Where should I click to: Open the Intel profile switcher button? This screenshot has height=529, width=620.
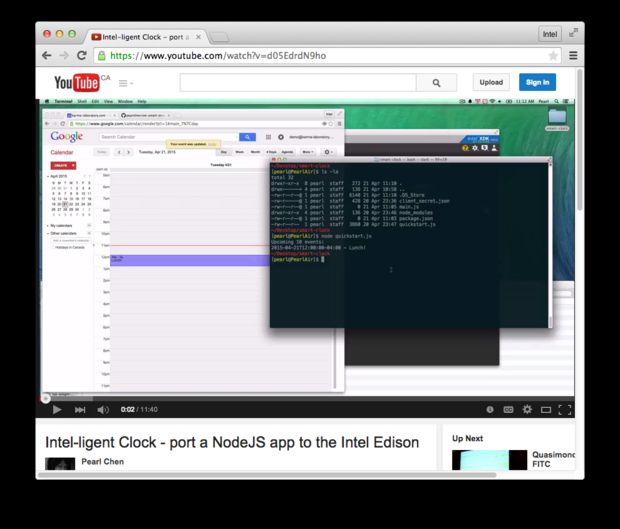point(550,34)
